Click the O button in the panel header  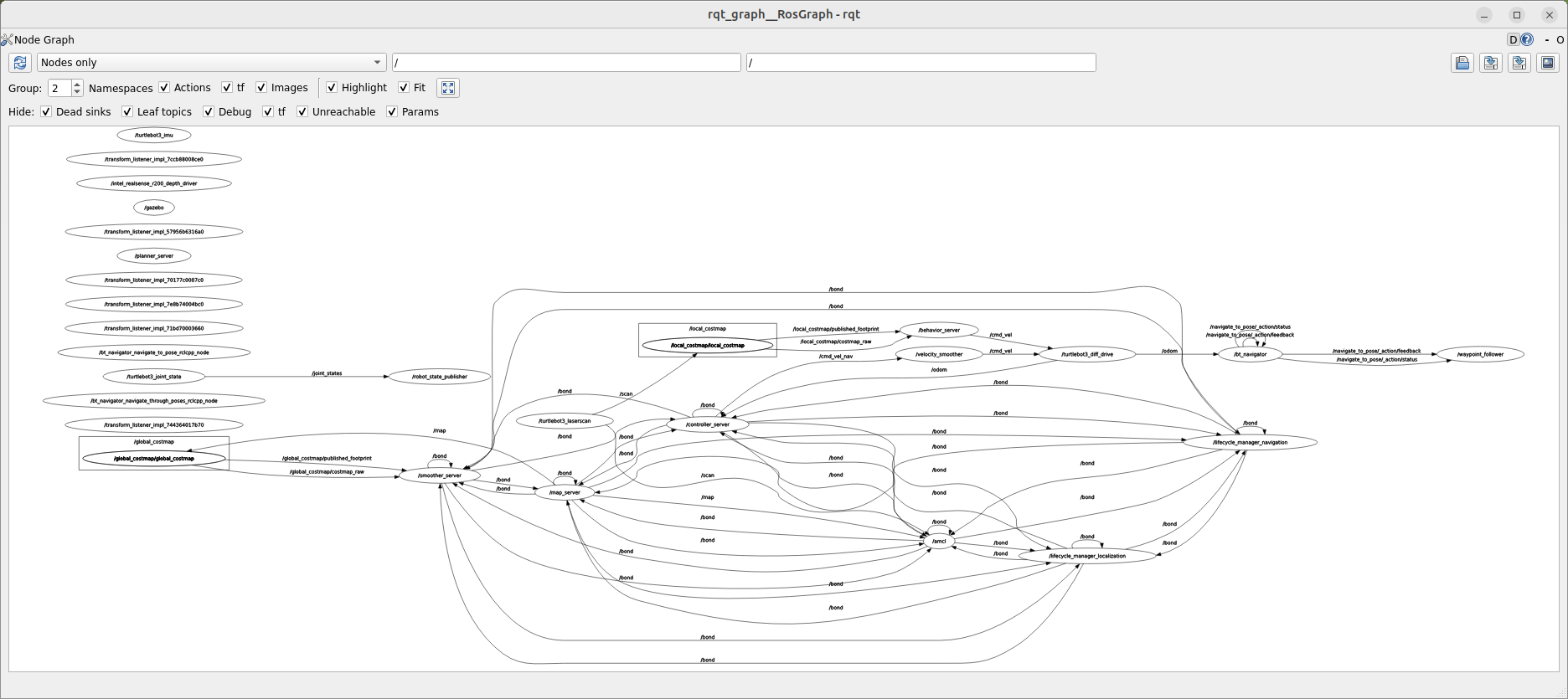1560,39
